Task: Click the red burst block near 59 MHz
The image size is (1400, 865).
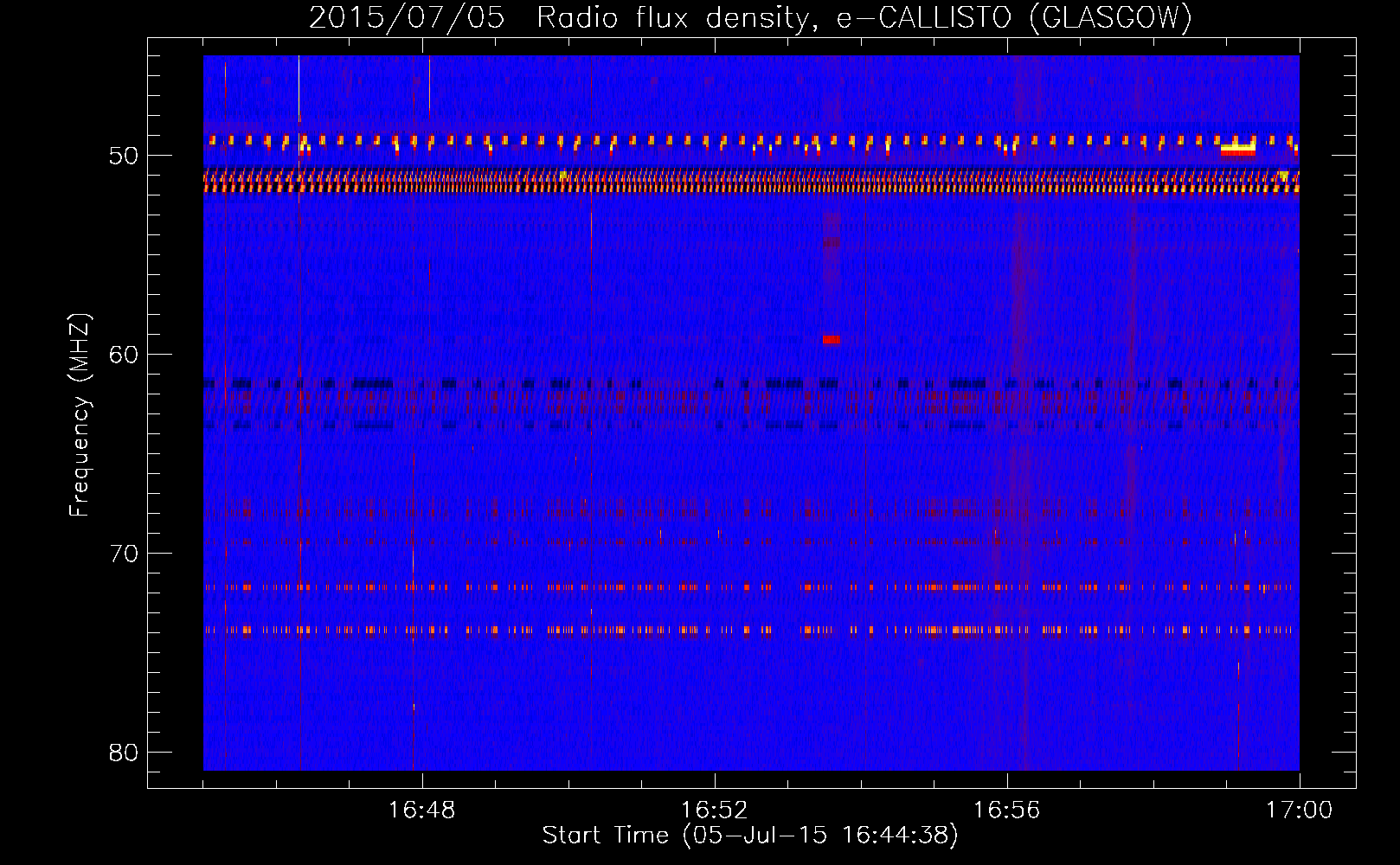Action: pyautogui.click(x=832, y=340)
